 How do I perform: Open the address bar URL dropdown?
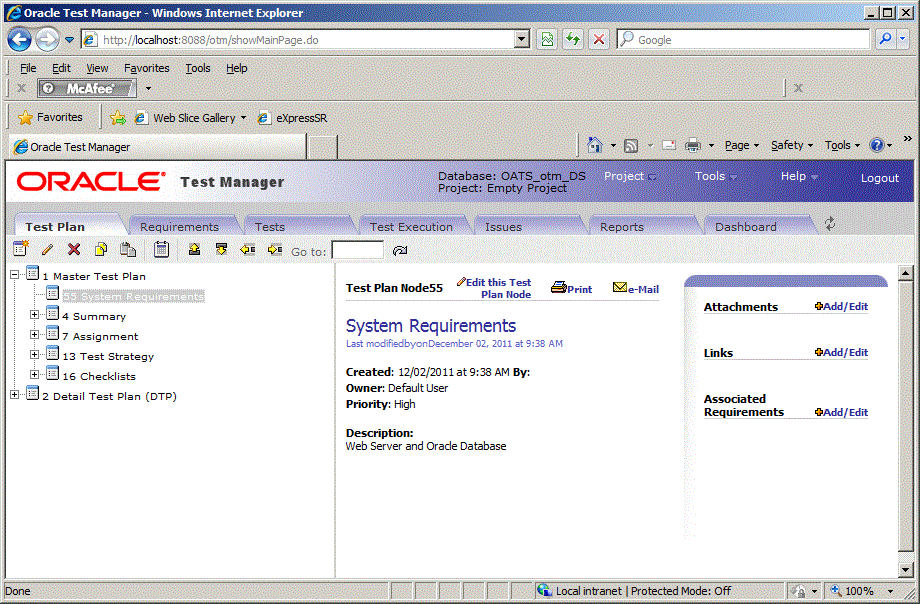[x=521, y=39]
